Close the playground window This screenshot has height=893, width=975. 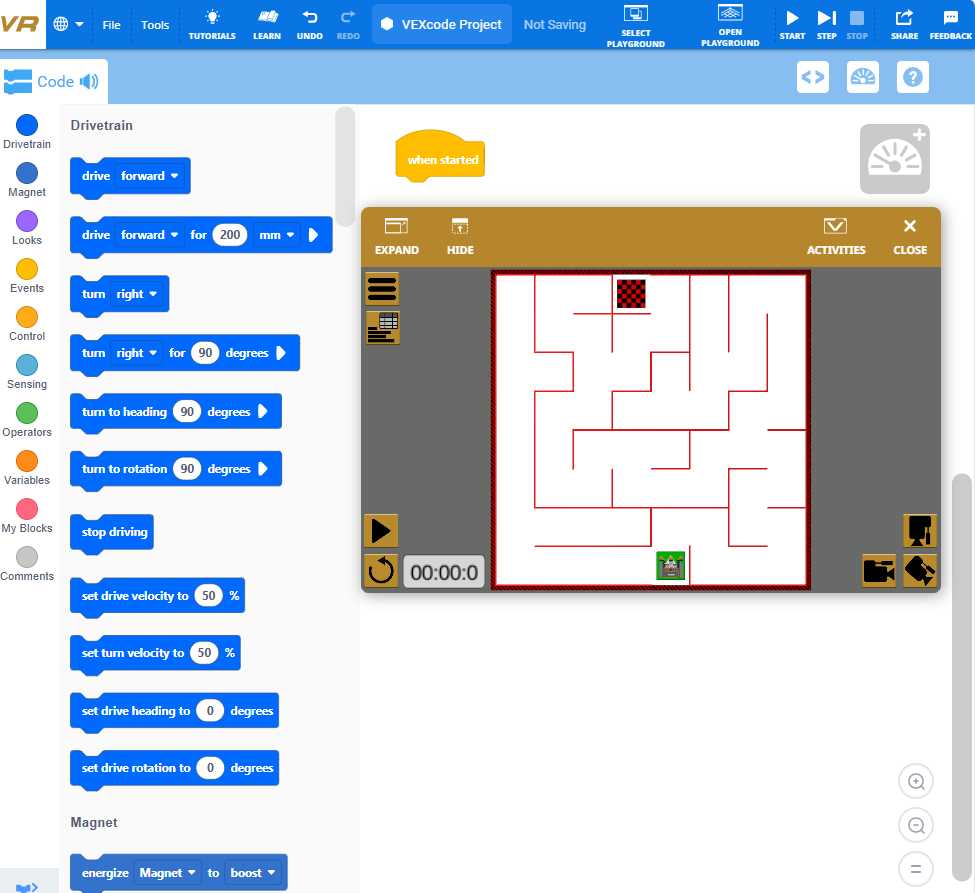tap(910, 237)
